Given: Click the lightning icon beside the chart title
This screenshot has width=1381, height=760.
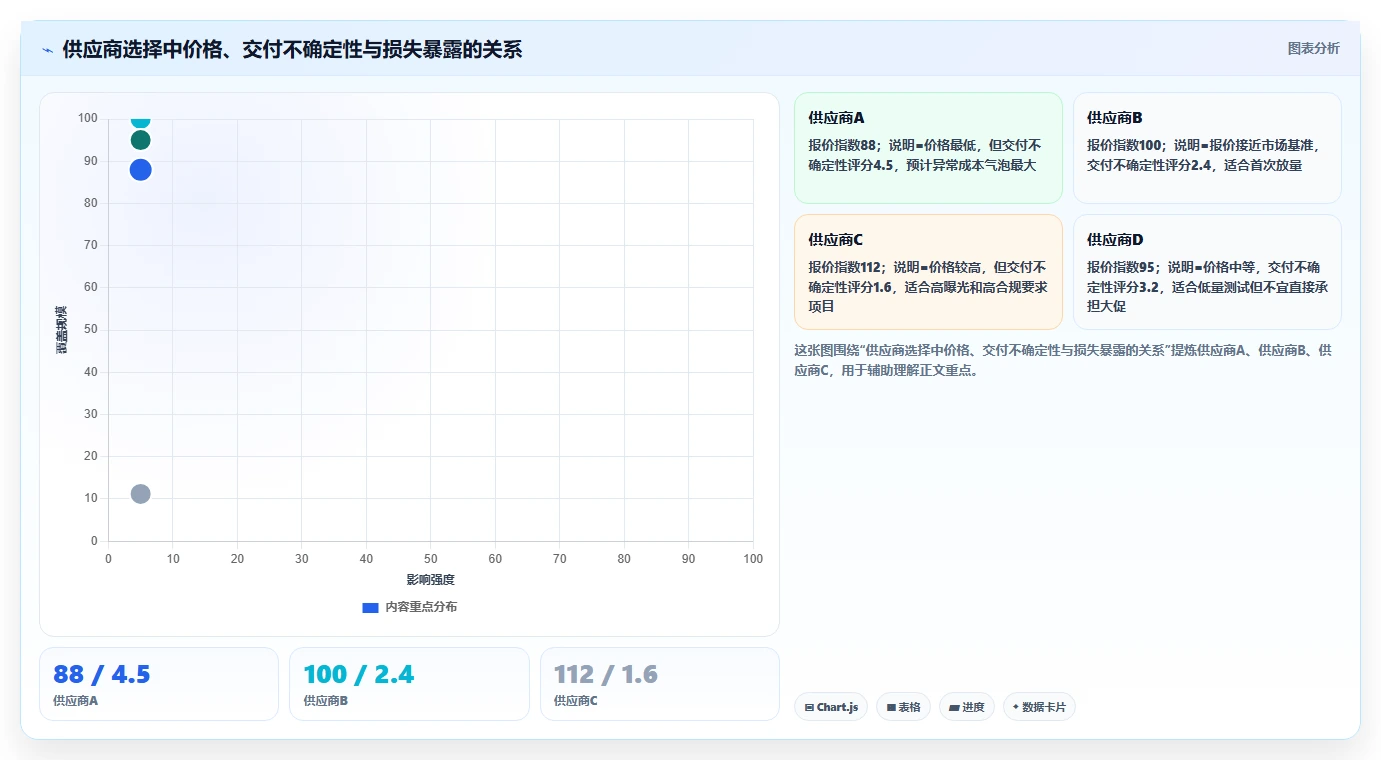Looking at the screenshot, I should pyautogui.click(x=47, y=50).
